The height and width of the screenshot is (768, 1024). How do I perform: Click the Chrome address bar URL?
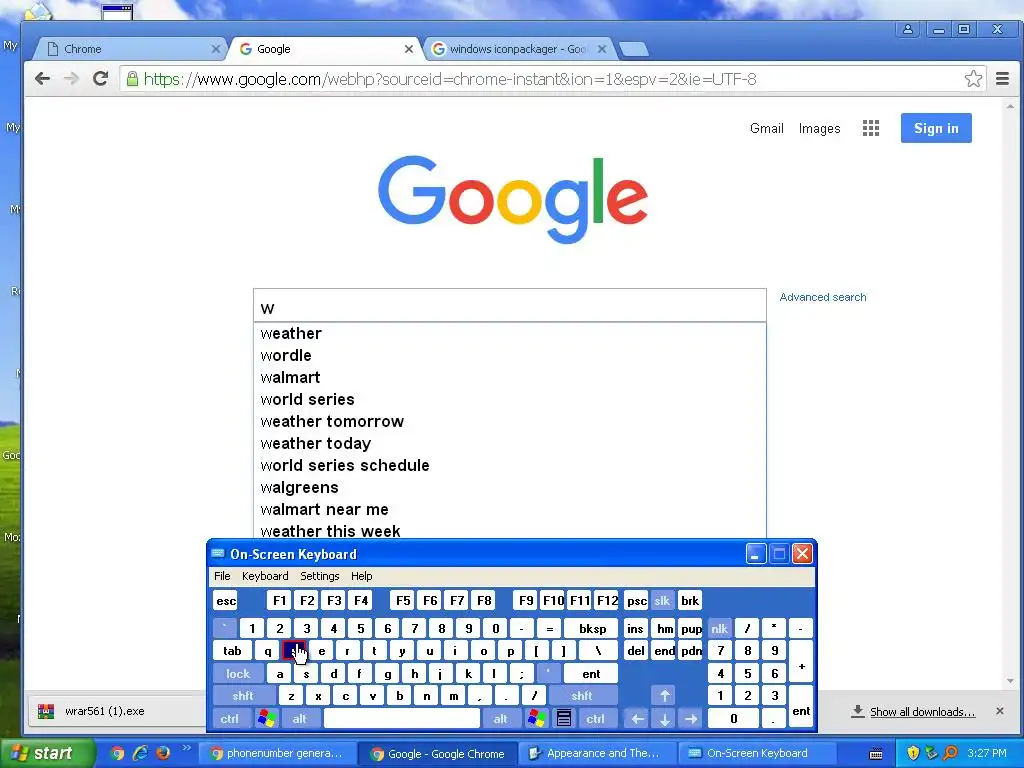pos(449,79)
